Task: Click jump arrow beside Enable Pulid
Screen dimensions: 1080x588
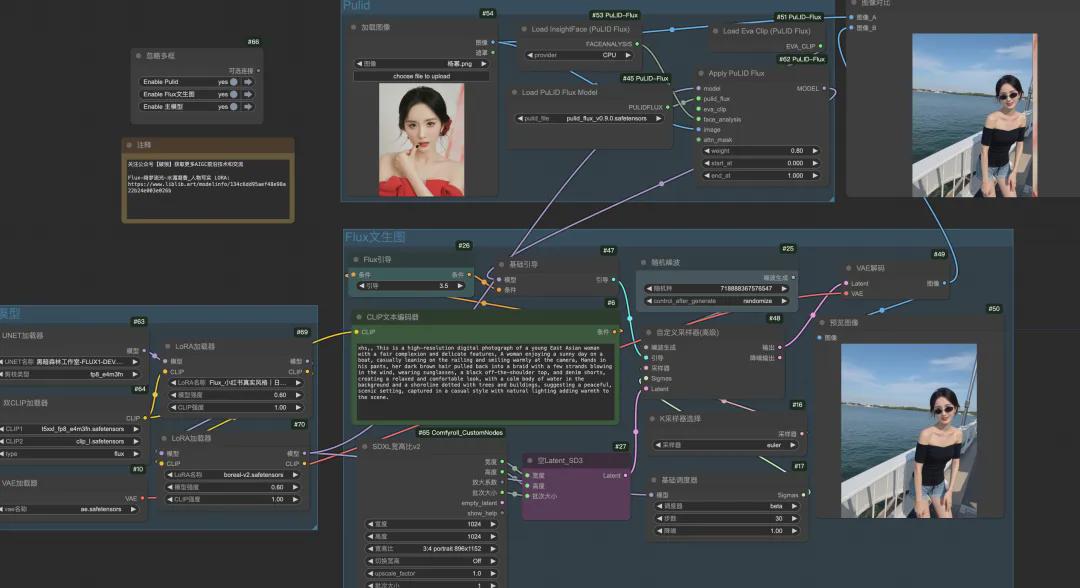Action: 247,81
